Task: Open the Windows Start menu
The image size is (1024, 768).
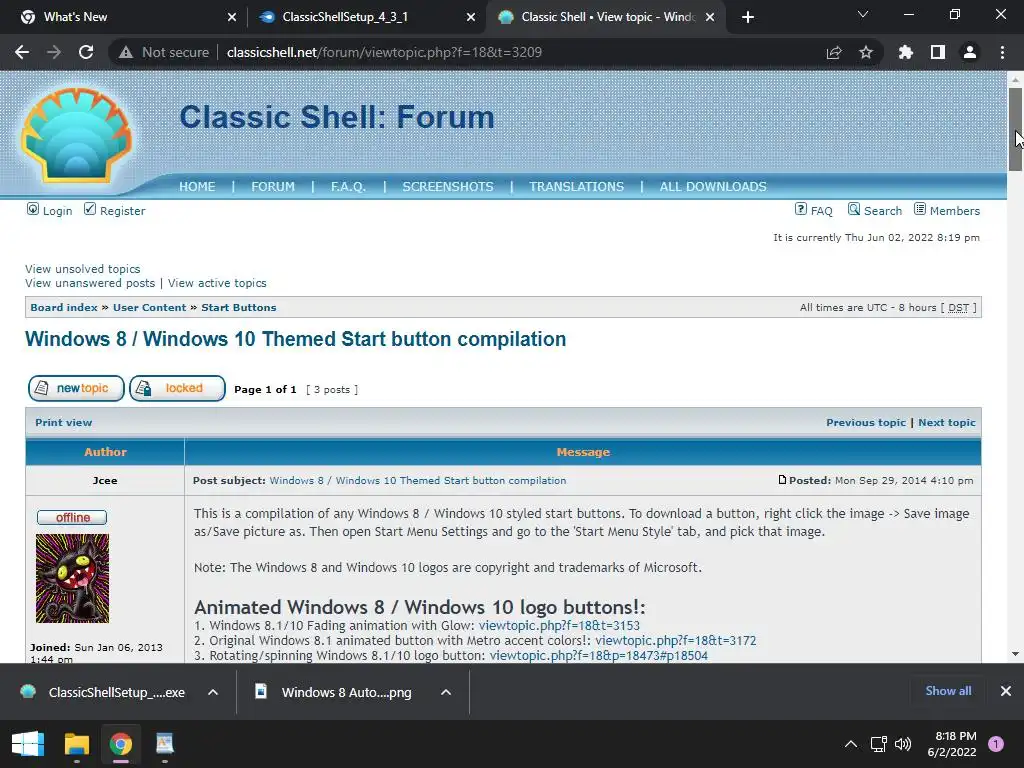Action: click(x=28, y=744)
